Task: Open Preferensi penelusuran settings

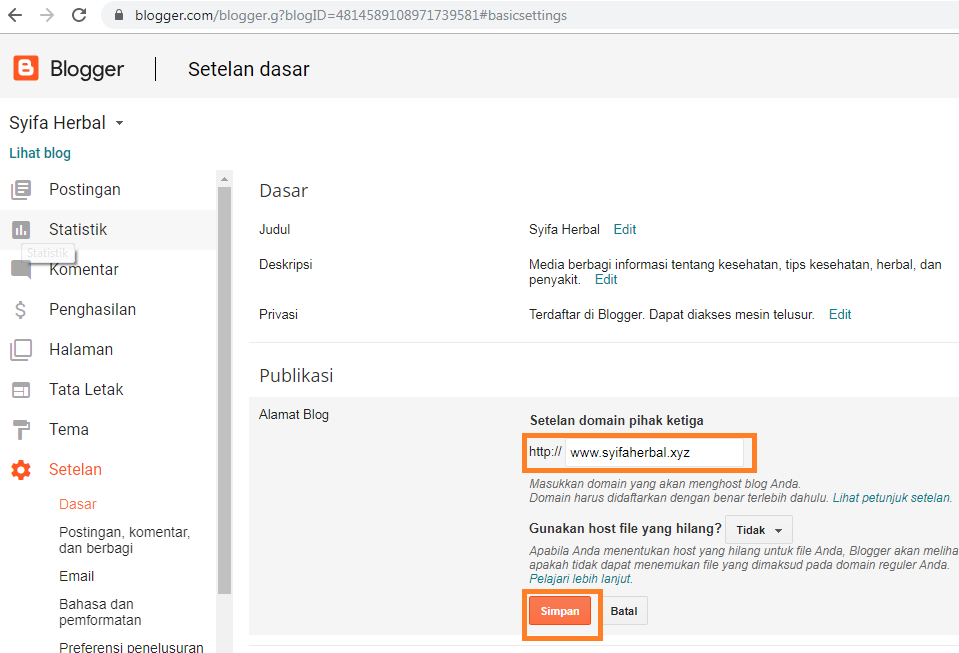Action: [131, 646]
